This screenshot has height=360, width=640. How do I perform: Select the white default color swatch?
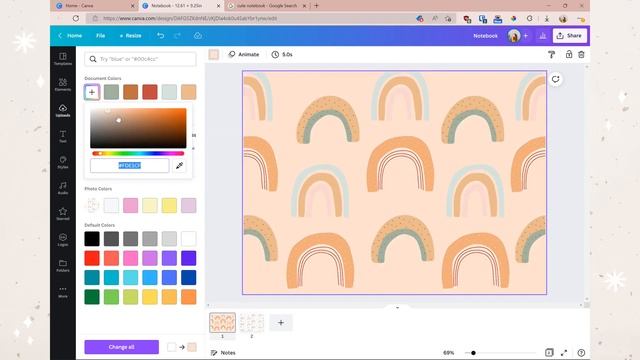tap(189, 239)
